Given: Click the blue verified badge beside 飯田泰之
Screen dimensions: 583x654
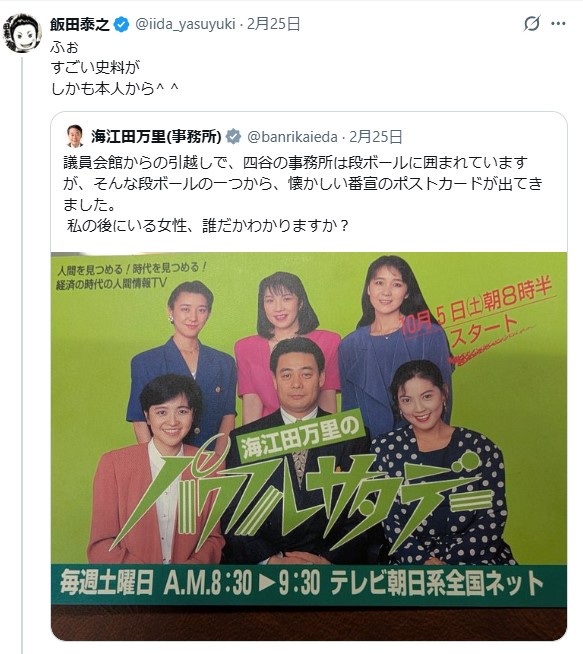Looking at the screenshot, I should 121,25.
